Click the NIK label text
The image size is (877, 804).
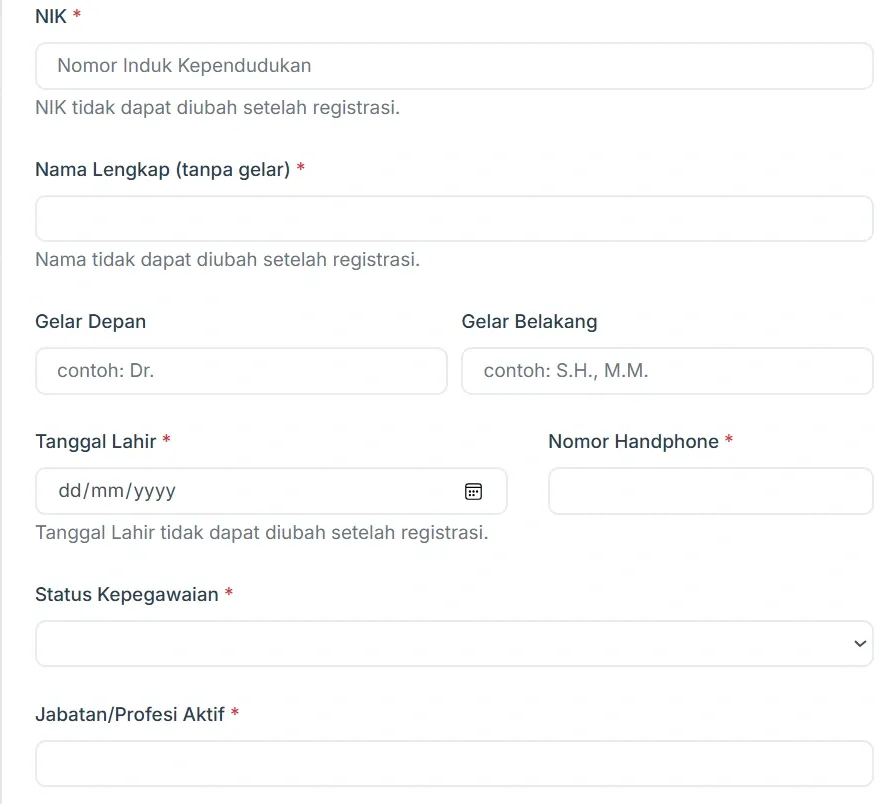(x=48, y=16)
